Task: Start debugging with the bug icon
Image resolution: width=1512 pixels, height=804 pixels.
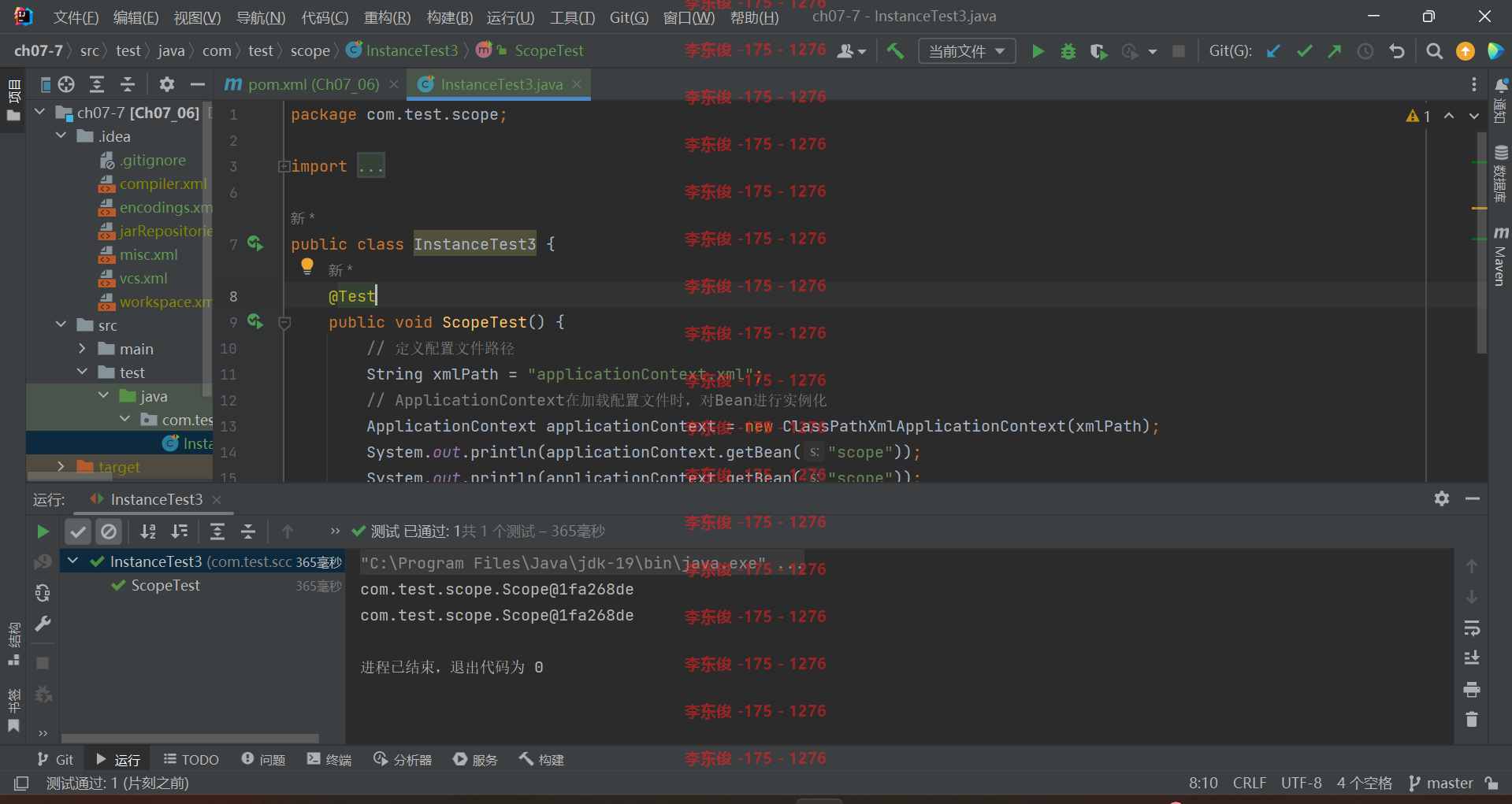Action: click(x=1068, y=51)
